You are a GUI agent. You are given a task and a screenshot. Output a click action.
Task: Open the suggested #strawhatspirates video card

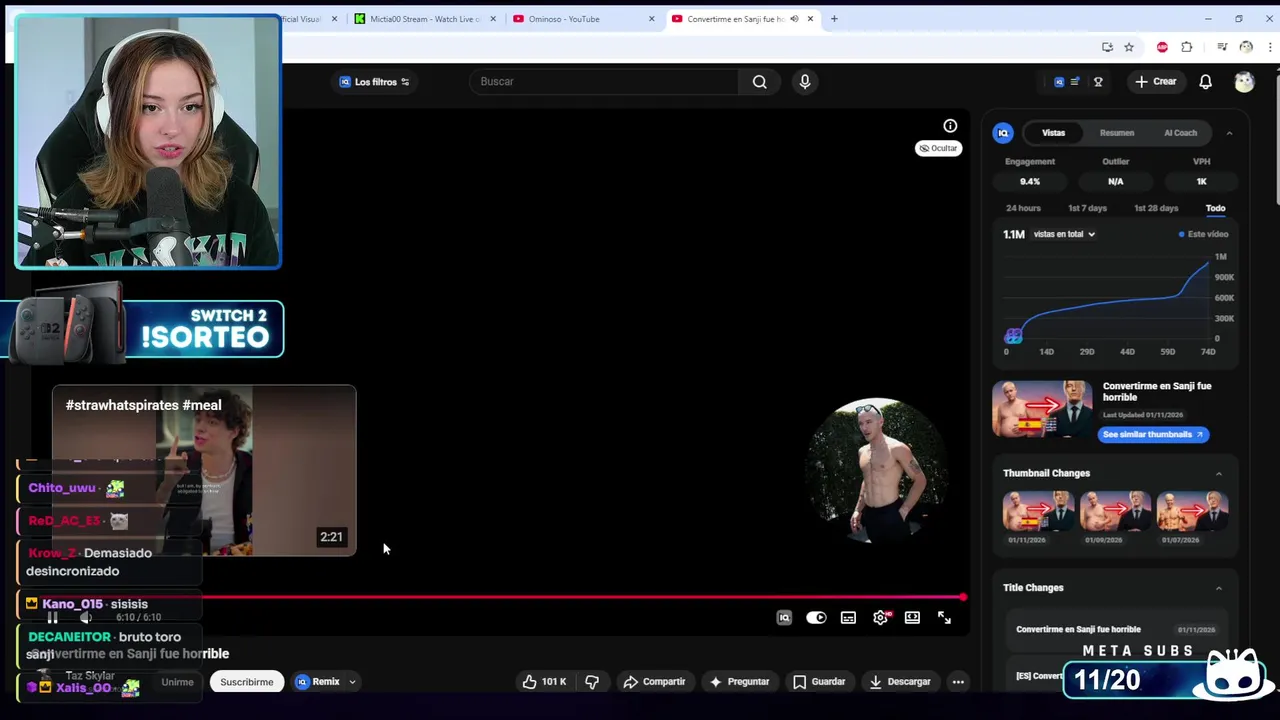(204, 470)
